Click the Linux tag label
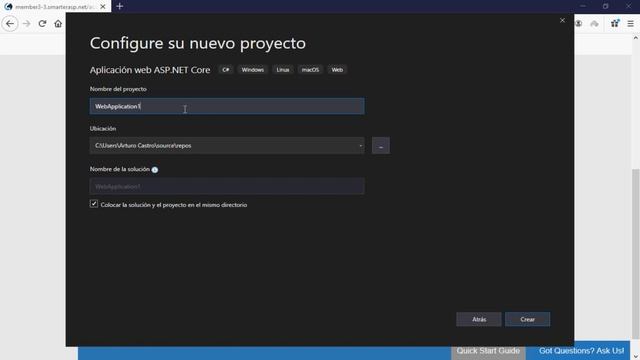The image size is (640, 360). (x=282, y=70)
